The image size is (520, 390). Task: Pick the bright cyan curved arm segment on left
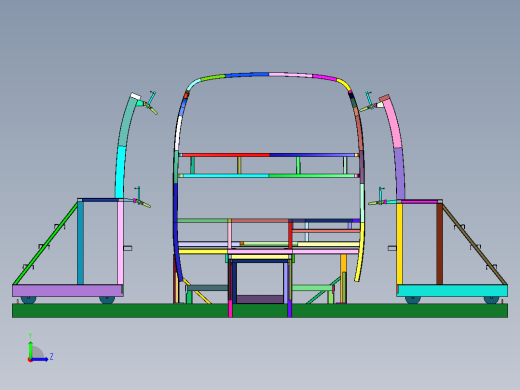pos(120,172)
